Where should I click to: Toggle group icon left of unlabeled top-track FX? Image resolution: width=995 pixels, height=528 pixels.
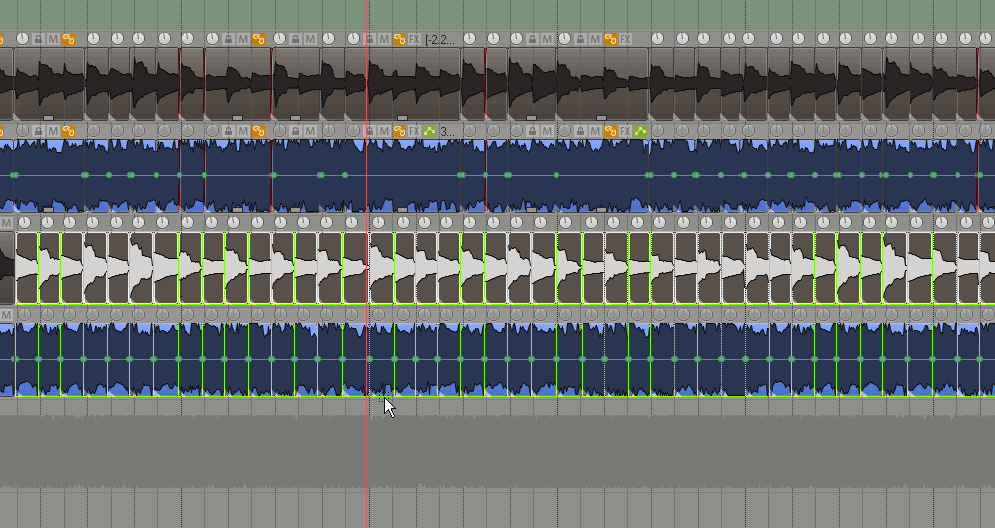pos(610,39)
